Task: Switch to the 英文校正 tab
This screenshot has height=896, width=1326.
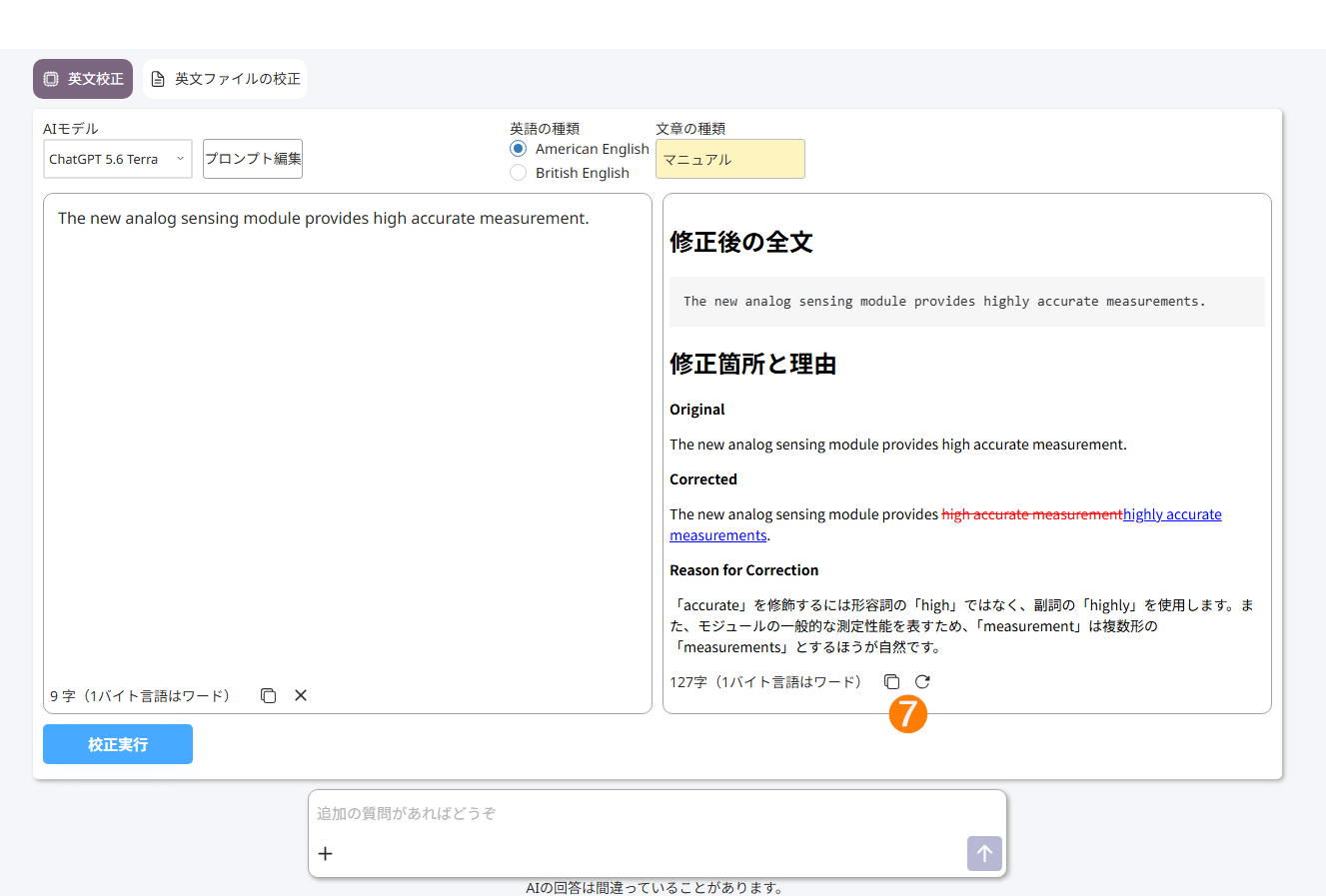Action: click(x=83, y=79)
